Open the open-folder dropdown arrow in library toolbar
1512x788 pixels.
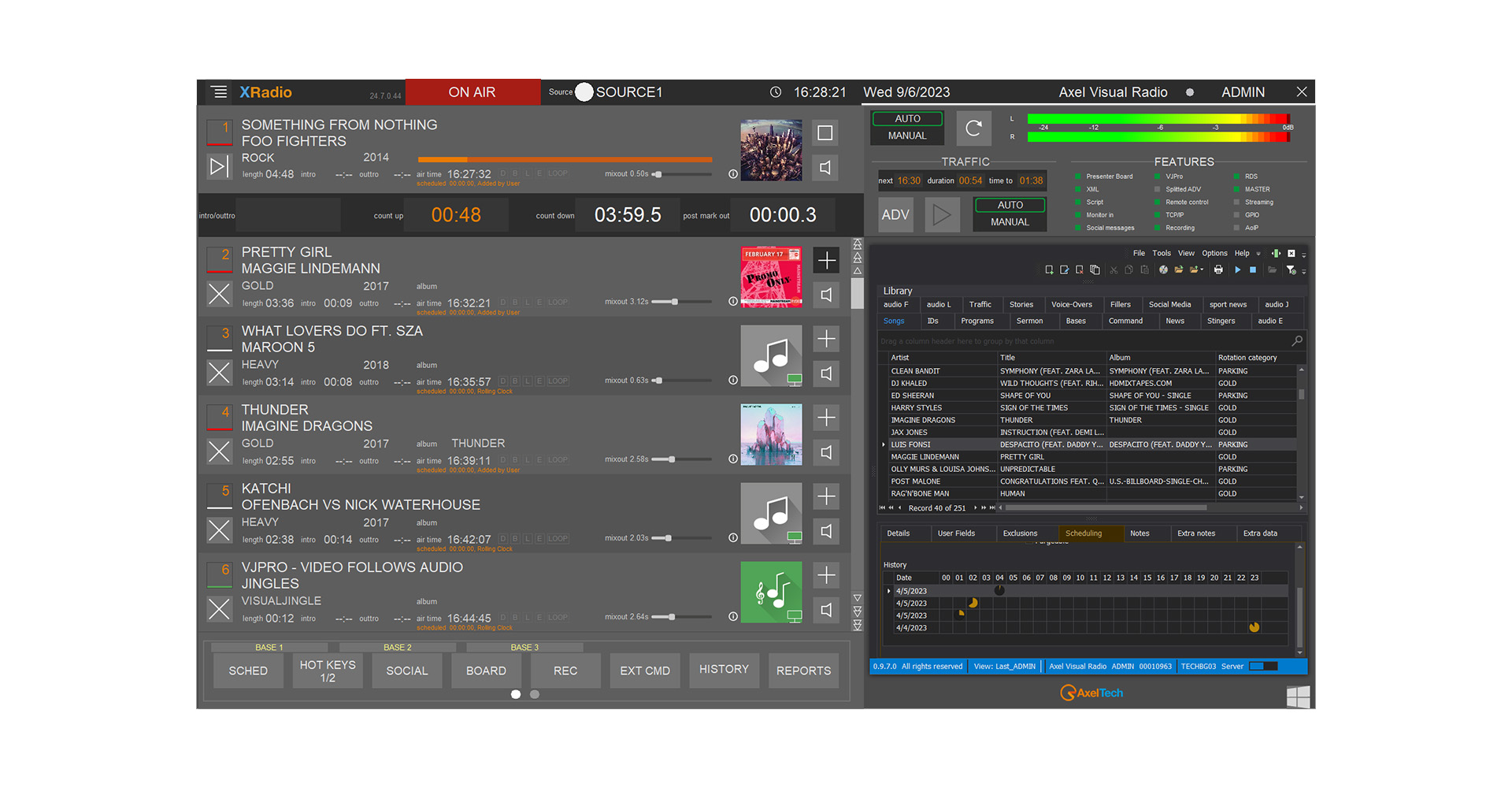pyautogui.click(x=1202, y=270)
